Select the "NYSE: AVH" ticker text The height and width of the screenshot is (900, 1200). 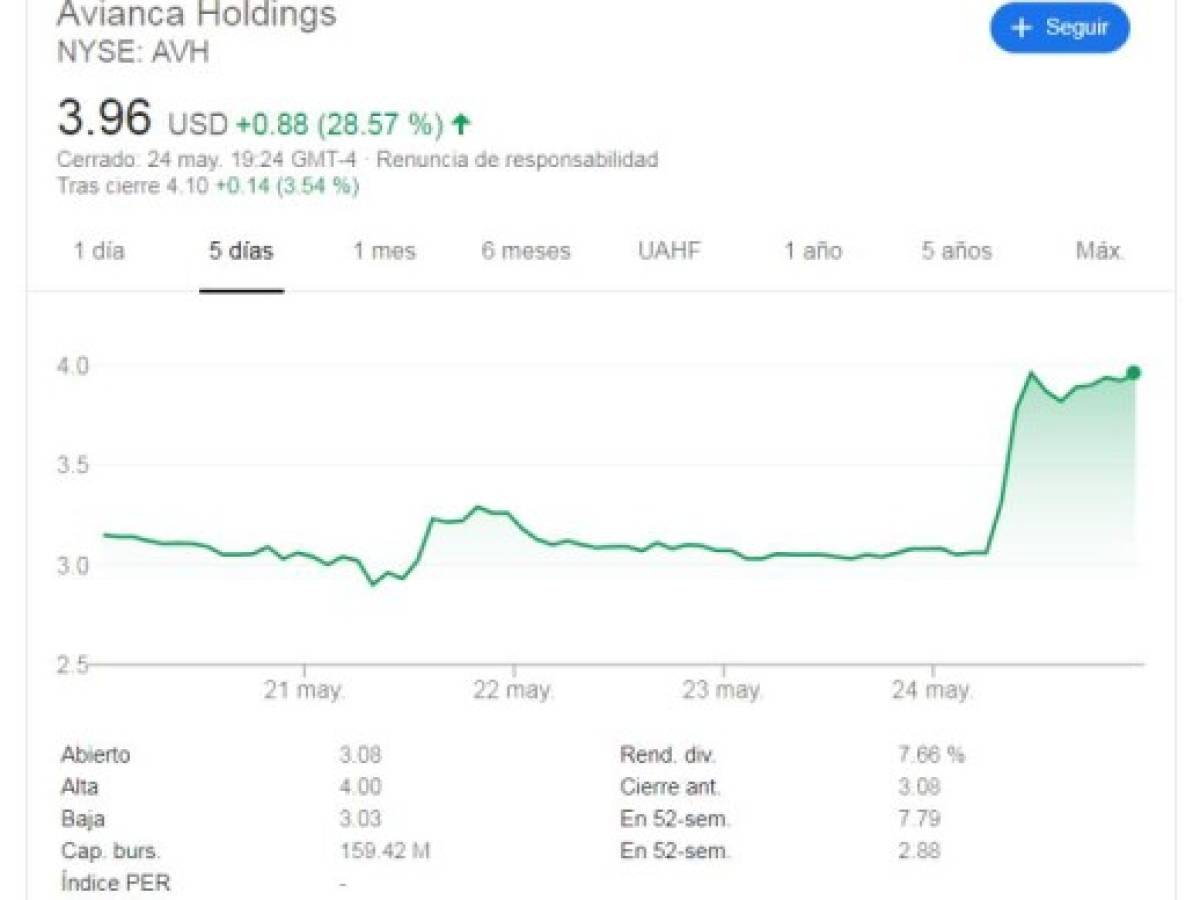tap(133, 53)
